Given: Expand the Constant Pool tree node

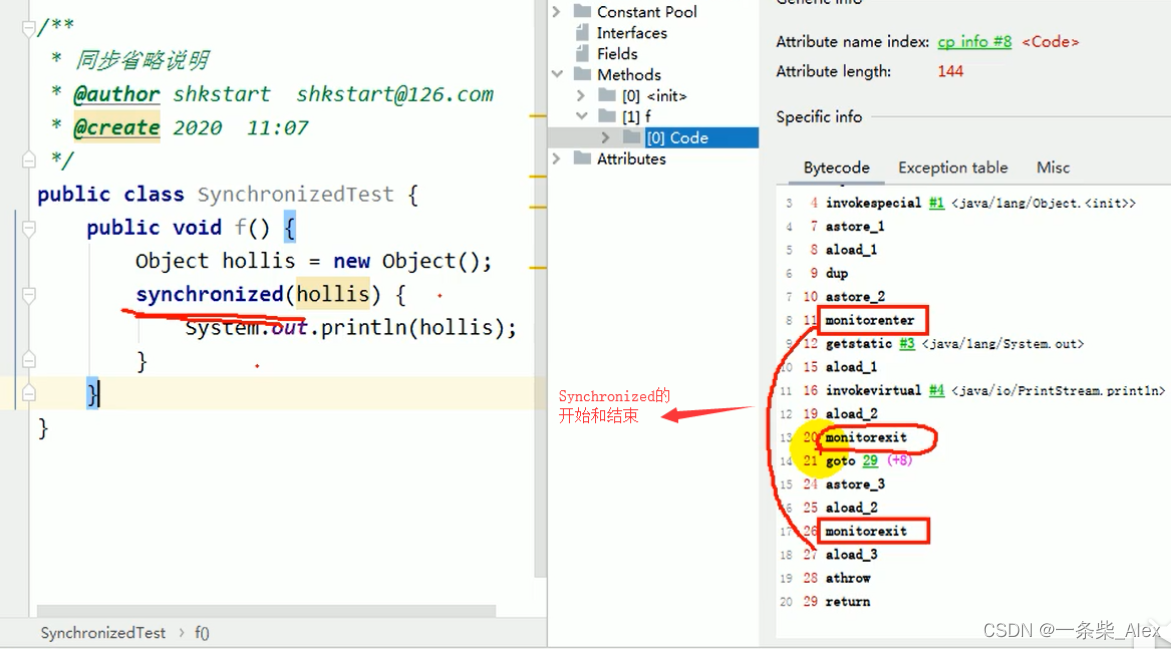Looking at the screenshot, I should [x=556, y=11].
